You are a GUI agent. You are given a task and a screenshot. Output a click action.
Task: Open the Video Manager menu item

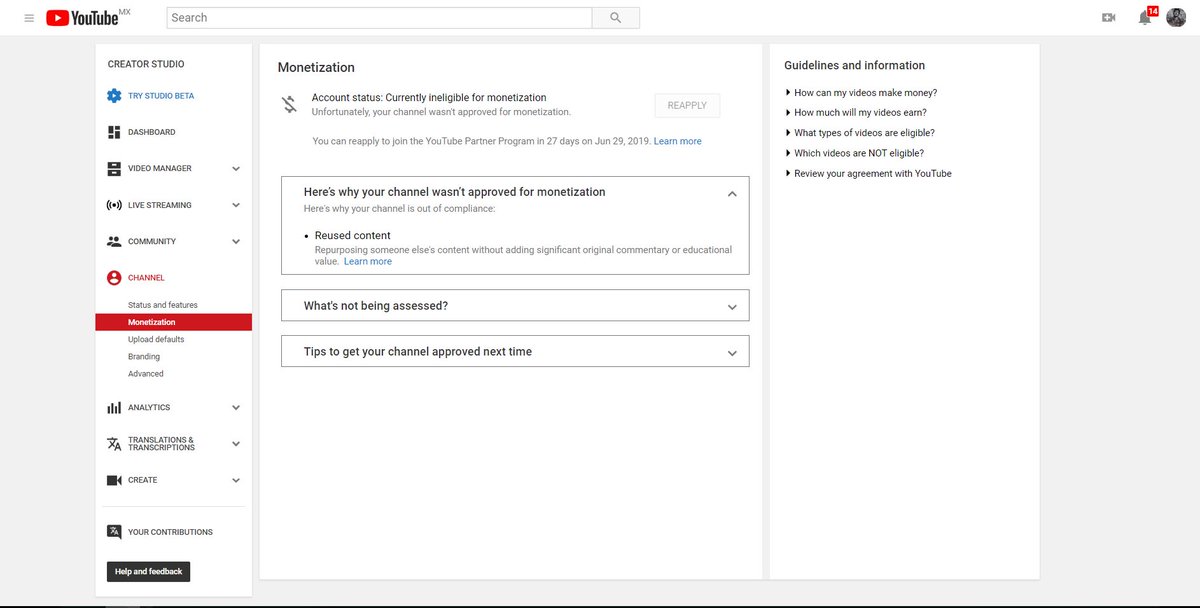click(160, 169)
